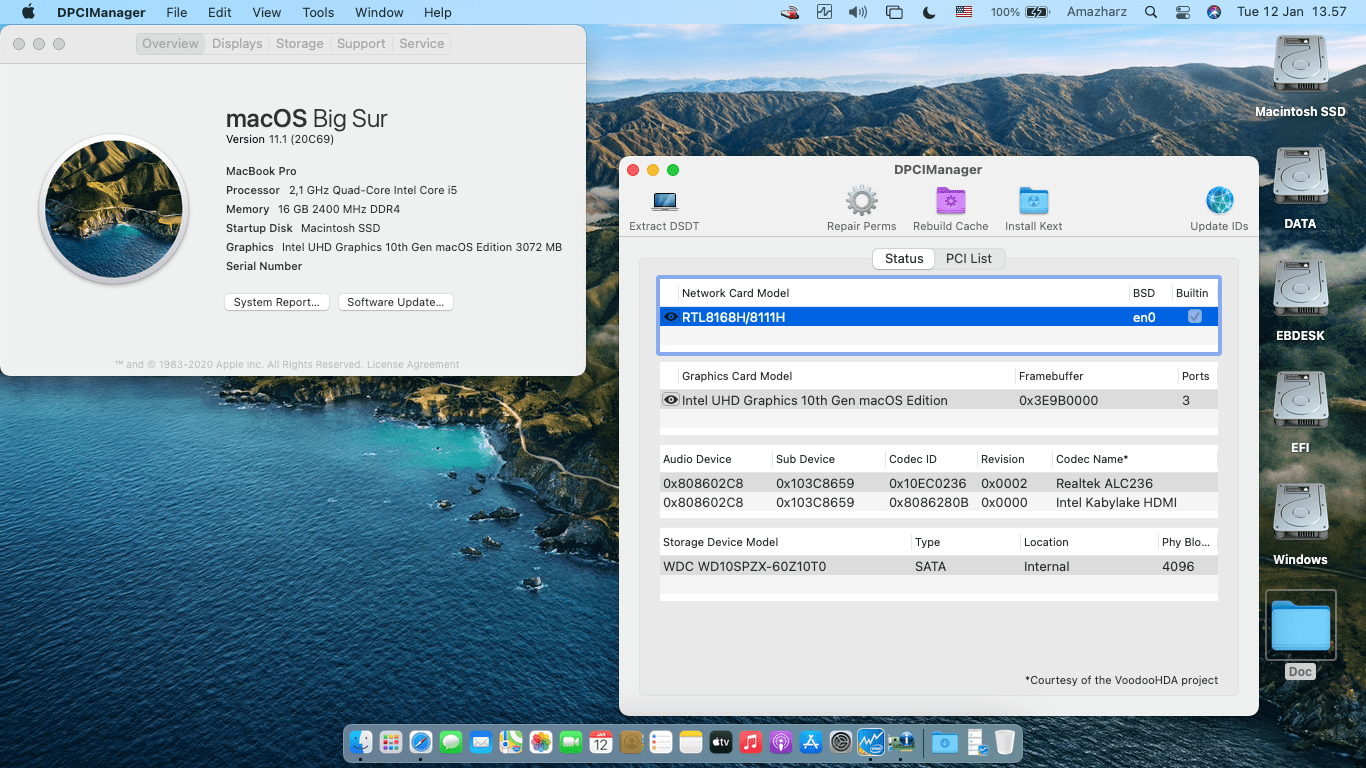This screenshot has width=1366, height=768.
Task: Select the Status tab in DPCIManager
Action: 904,258
